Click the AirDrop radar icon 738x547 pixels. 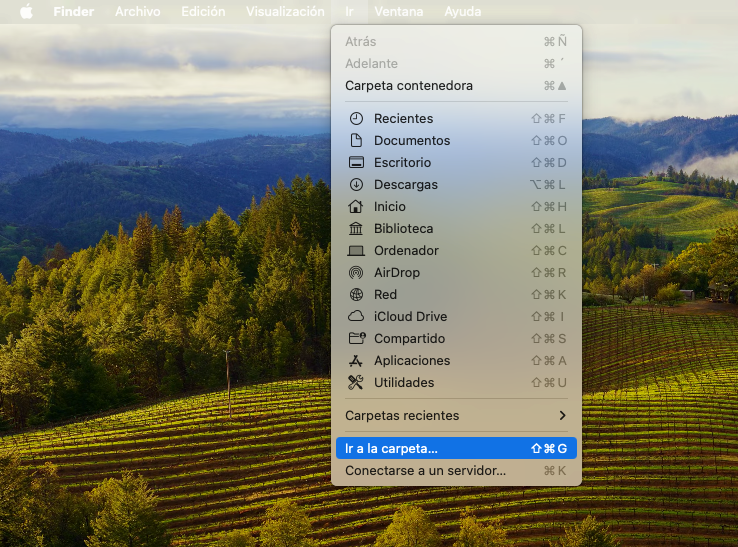coord(356,273)
